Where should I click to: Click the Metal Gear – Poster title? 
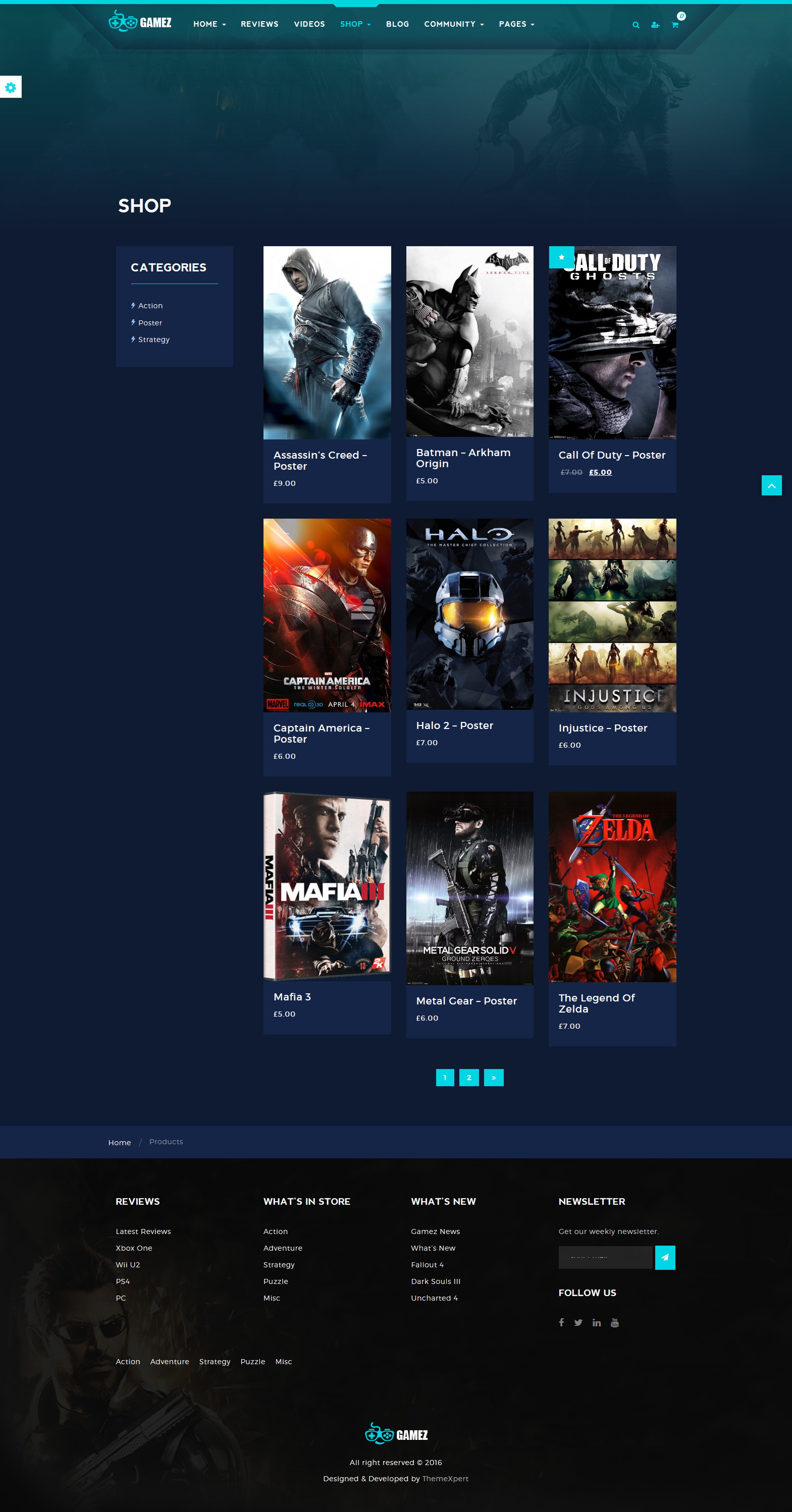467,1001
